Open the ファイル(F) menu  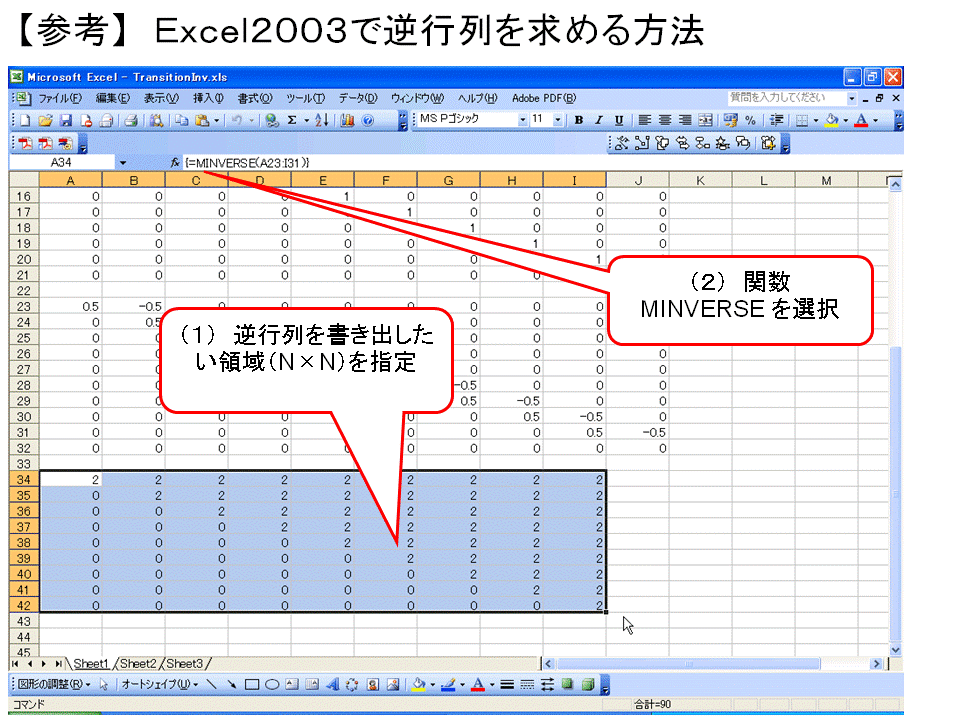click(x=62, y=98)
